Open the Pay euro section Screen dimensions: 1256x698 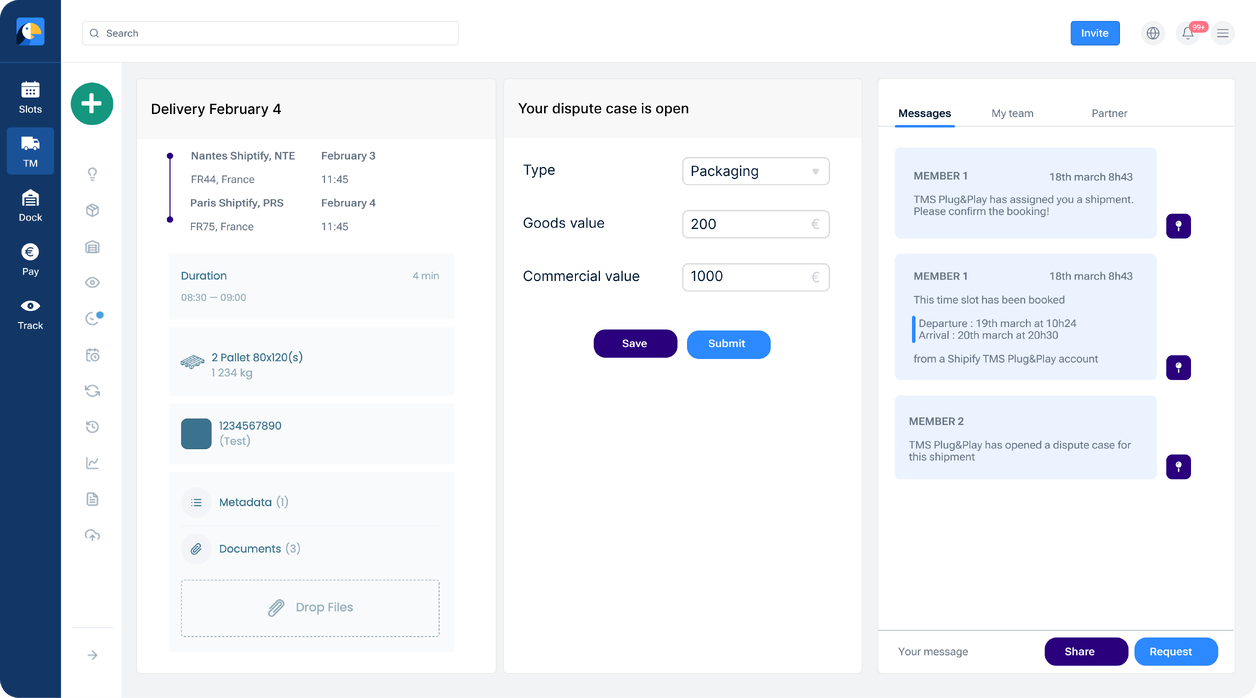click(30, 259)
